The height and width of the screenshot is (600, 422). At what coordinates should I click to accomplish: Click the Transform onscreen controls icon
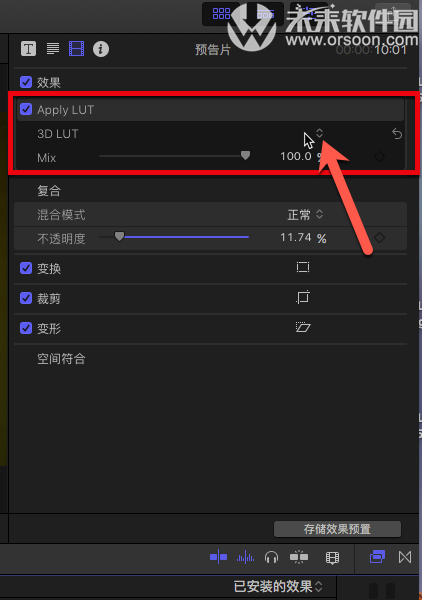pos(303,267)
